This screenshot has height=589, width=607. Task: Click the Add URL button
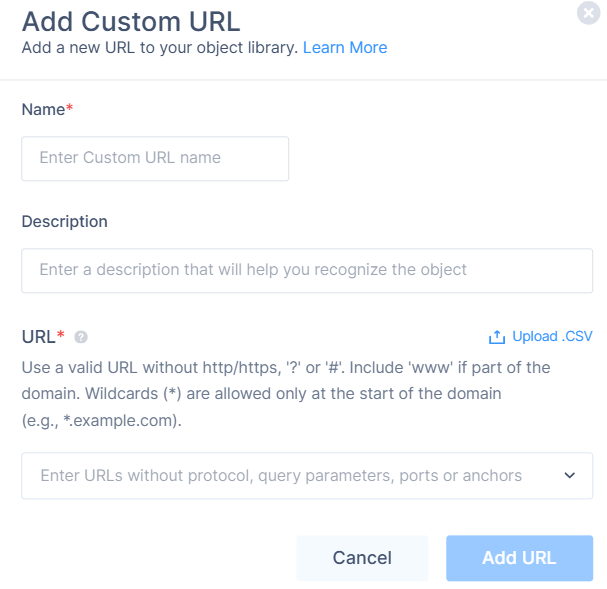pyautogui.click(x=519, y=558)
